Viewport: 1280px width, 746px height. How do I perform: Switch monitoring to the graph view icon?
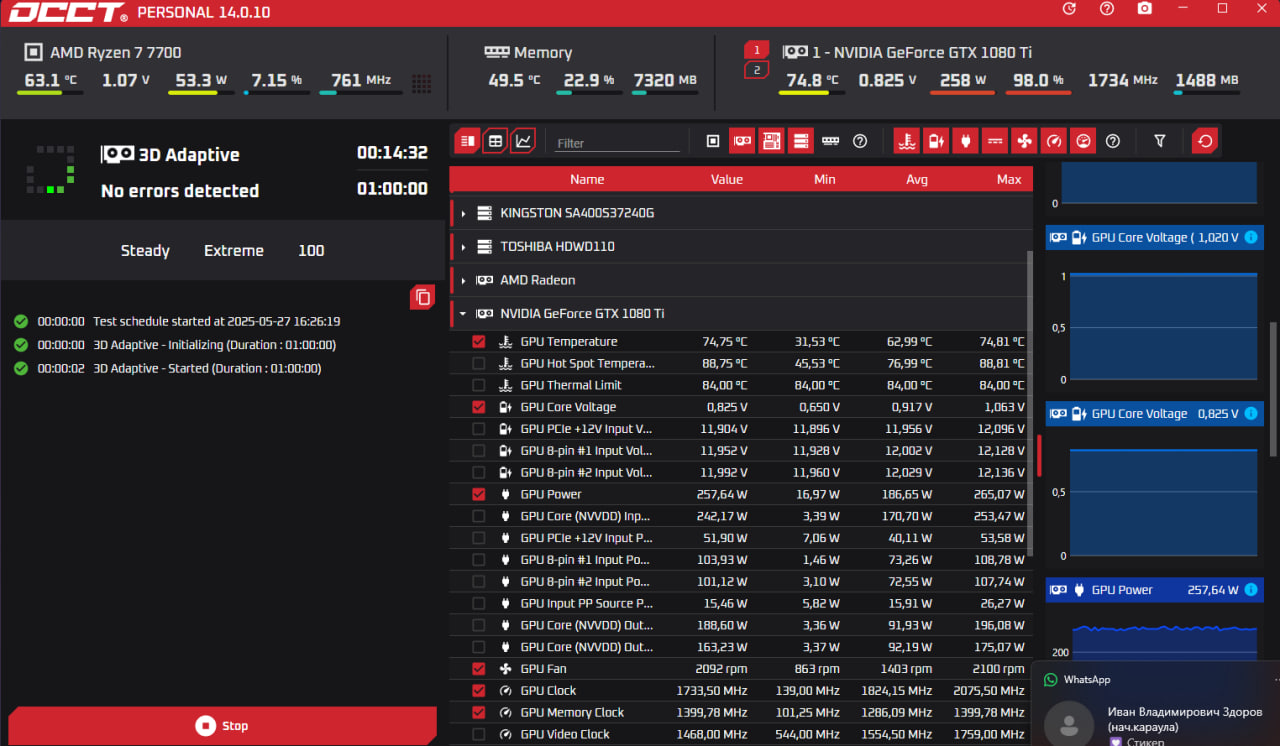522,141
